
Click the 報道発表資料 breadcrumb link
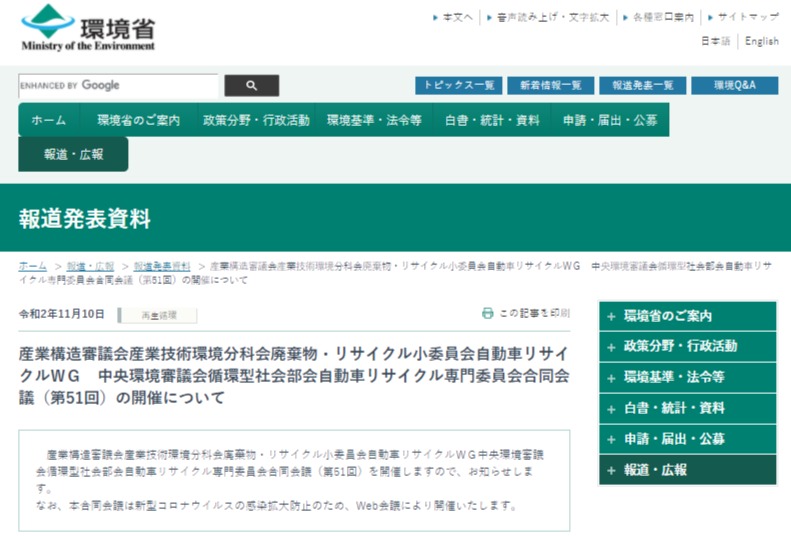(x=162, y=266)
